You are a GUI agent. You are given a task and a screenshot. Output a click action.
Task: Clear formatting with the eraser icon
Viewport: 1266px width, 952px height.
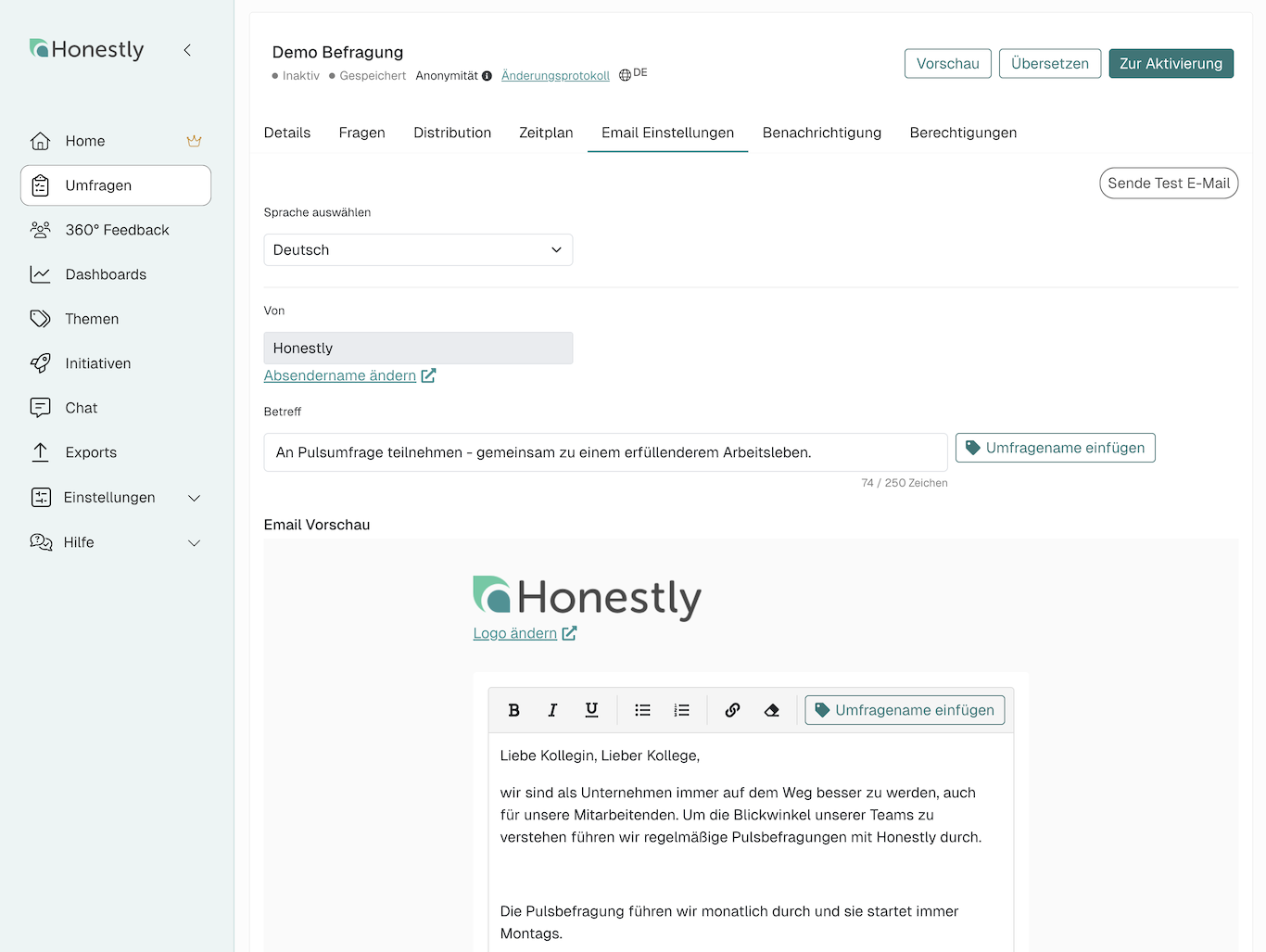coord(772,709)
